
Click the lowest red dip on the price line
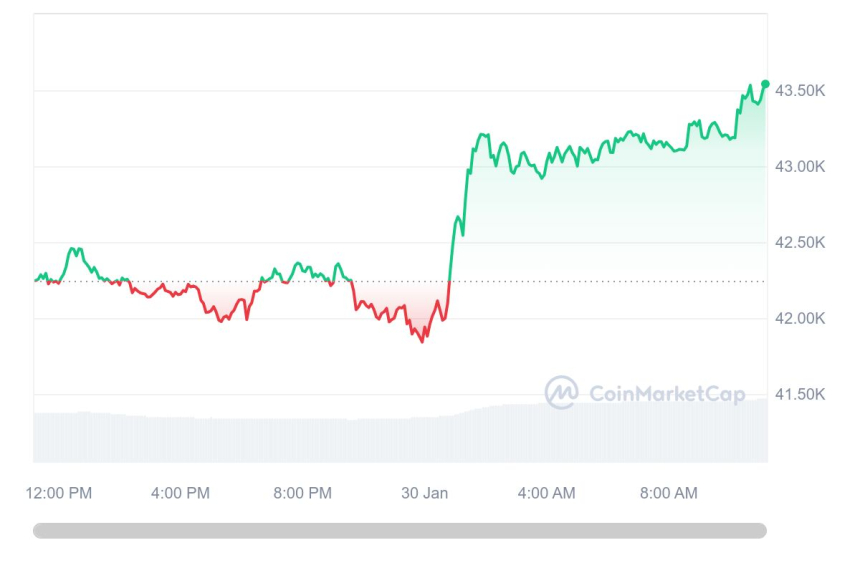(422, 341)
